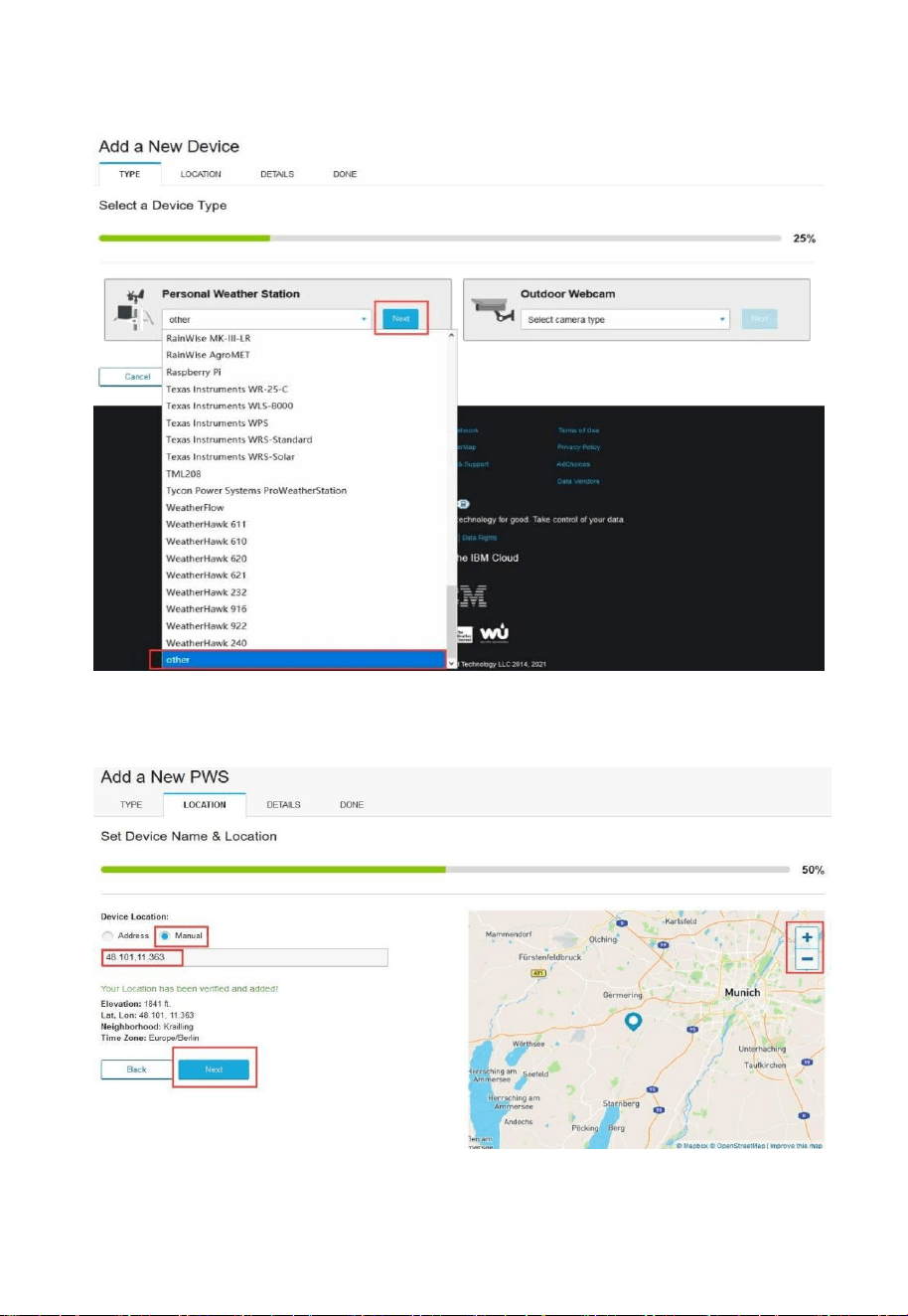Click the Back button
The height and width of the screenshot is (1316, 908).
137,1069
